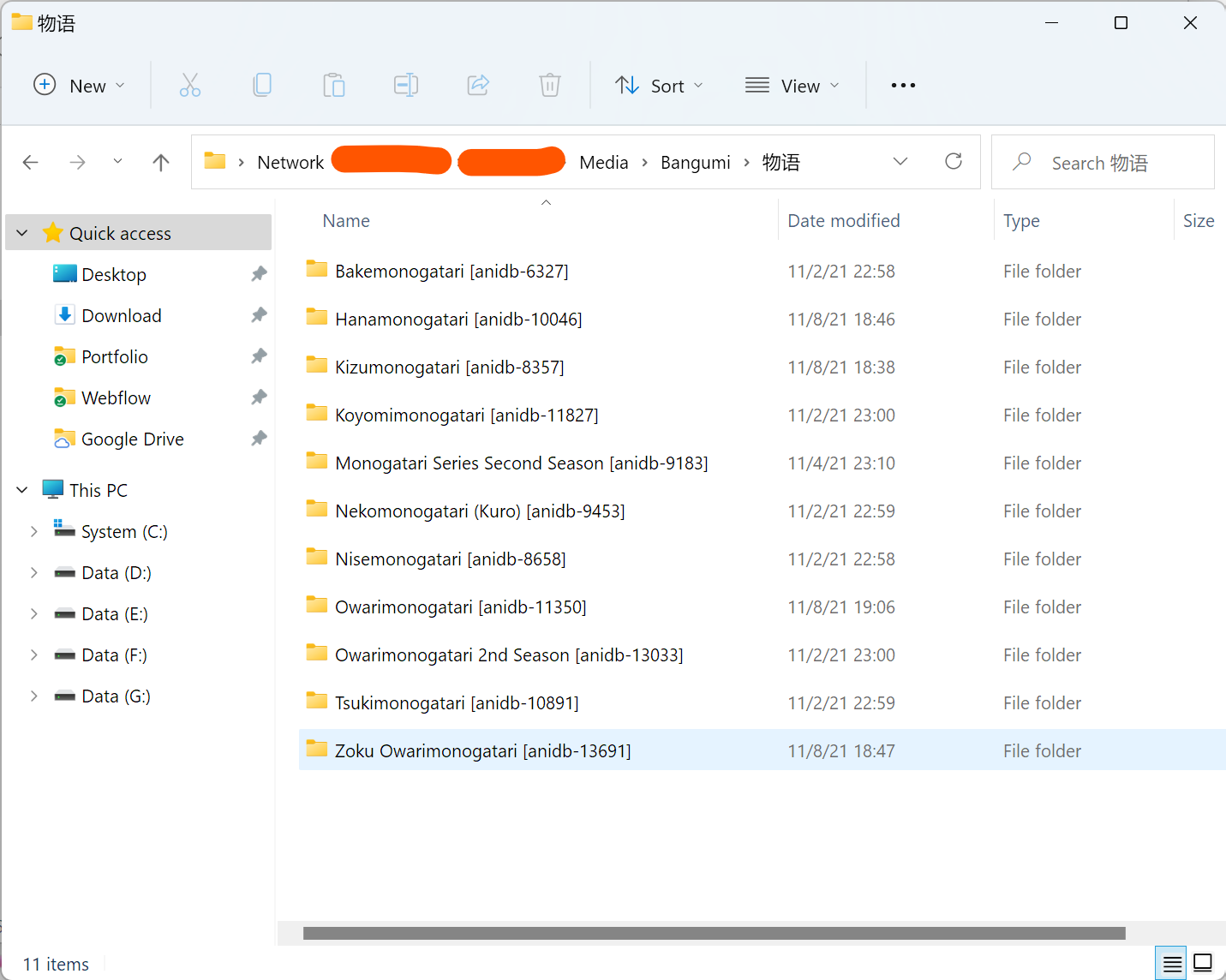This screenshot has height=980, width=1226.
Task: Click the Cut scissors icon
Action: coord(190,85)
